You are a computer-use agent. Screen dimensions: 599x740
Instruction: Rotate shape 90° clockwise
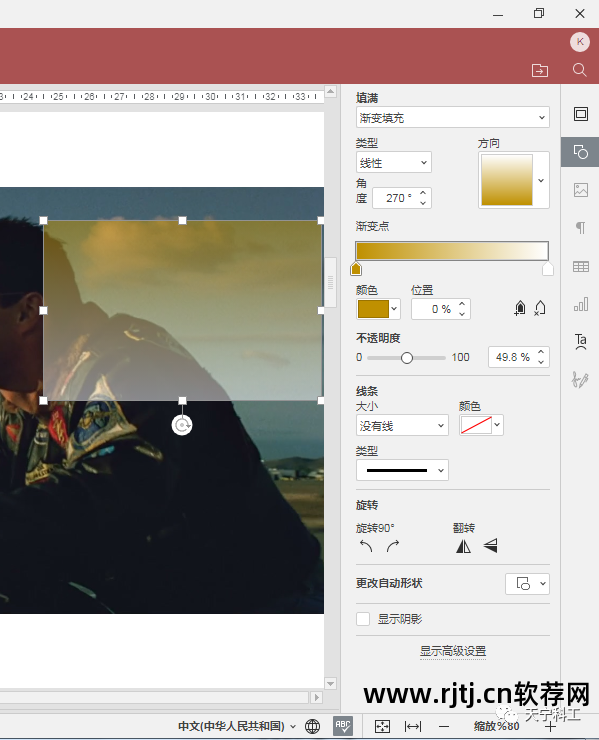[x=393, y=546]
